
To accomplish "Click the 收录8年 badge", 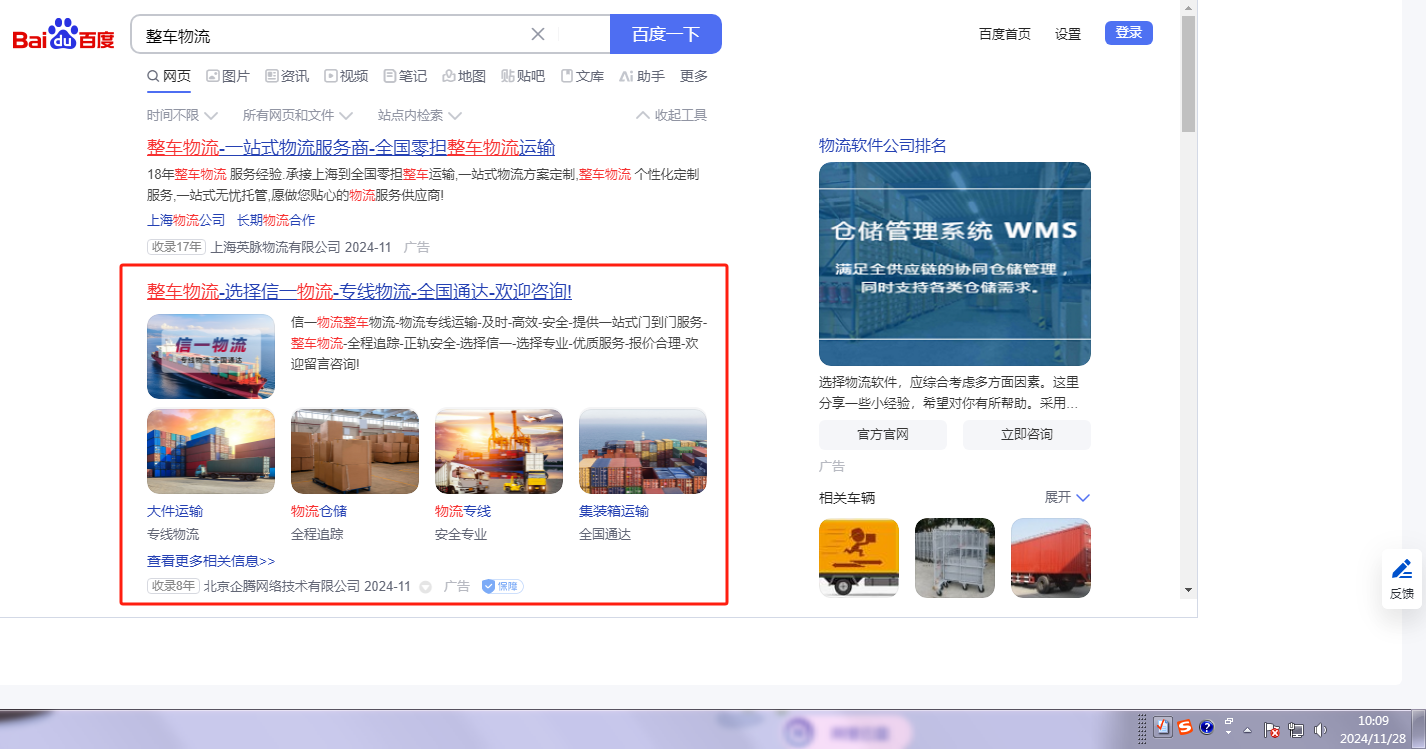I will (x=173, y=586).
